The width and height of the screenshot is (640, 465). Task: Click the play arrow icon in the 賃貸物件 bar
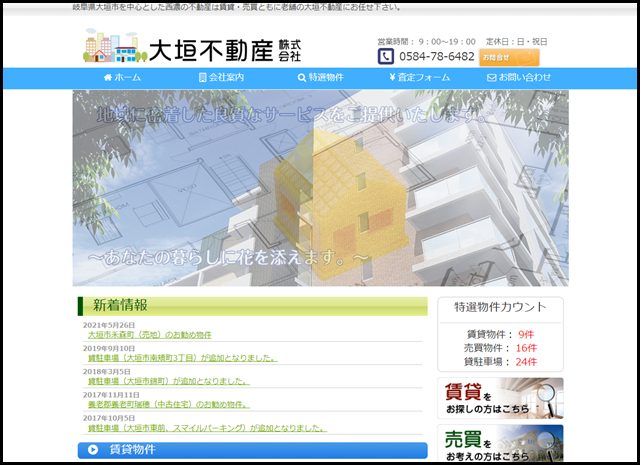(x=93, y=450)
